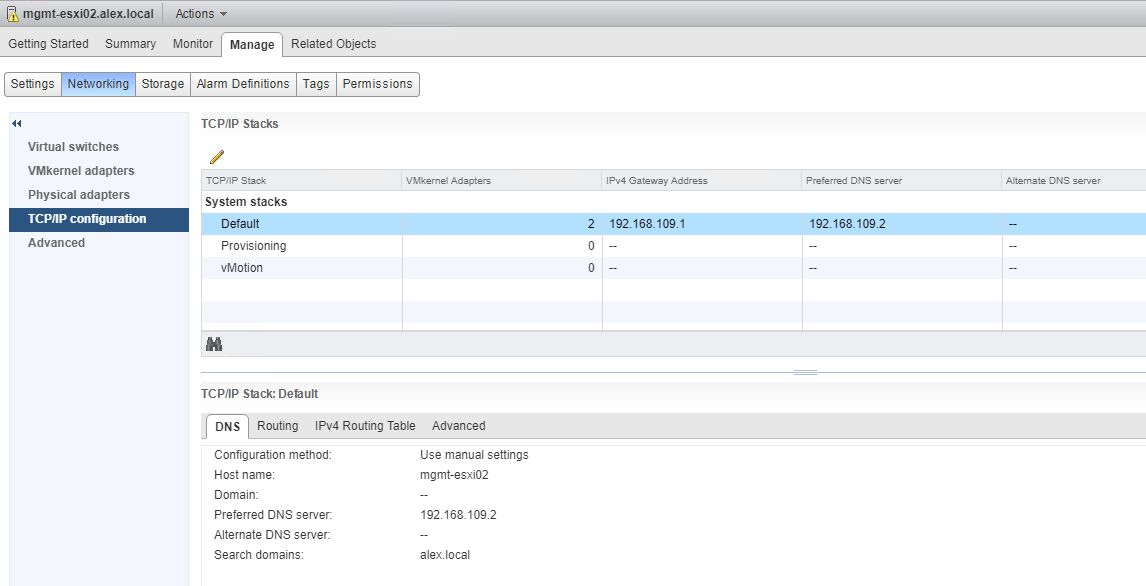This screenshot has height=586, width=1146.
Task: Select the vMotion stack row
Action: [242, 268]
